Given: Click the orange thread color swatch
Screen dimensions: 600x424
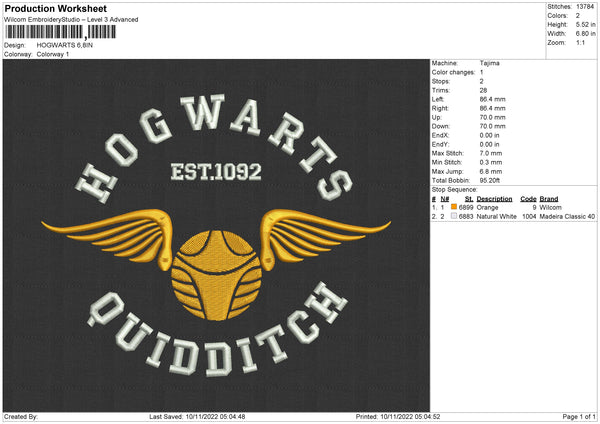Looking at the screenshot, I should pos(454,207).
